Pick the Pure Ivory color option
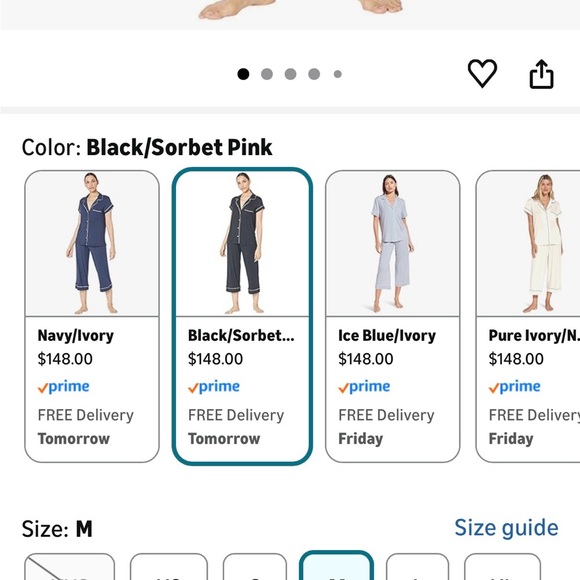 [528, 316]
